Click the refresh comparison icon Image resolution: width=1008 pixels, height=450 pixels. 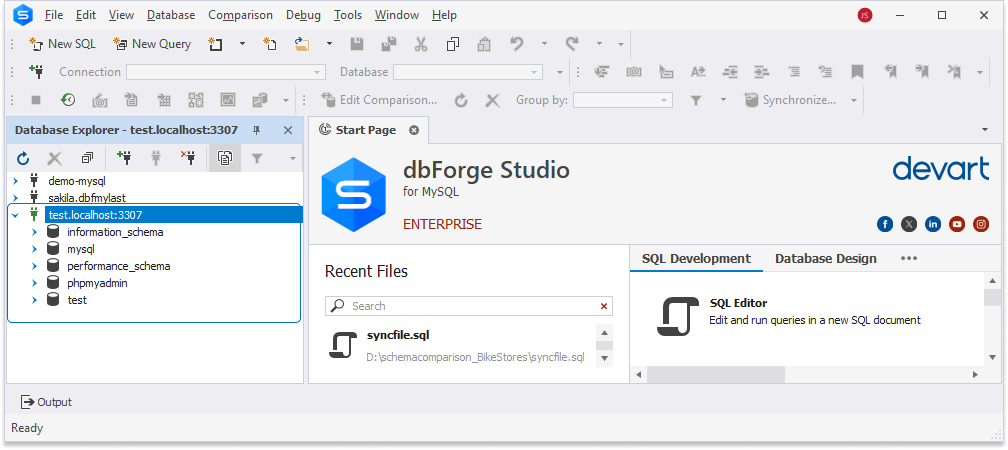460,100
